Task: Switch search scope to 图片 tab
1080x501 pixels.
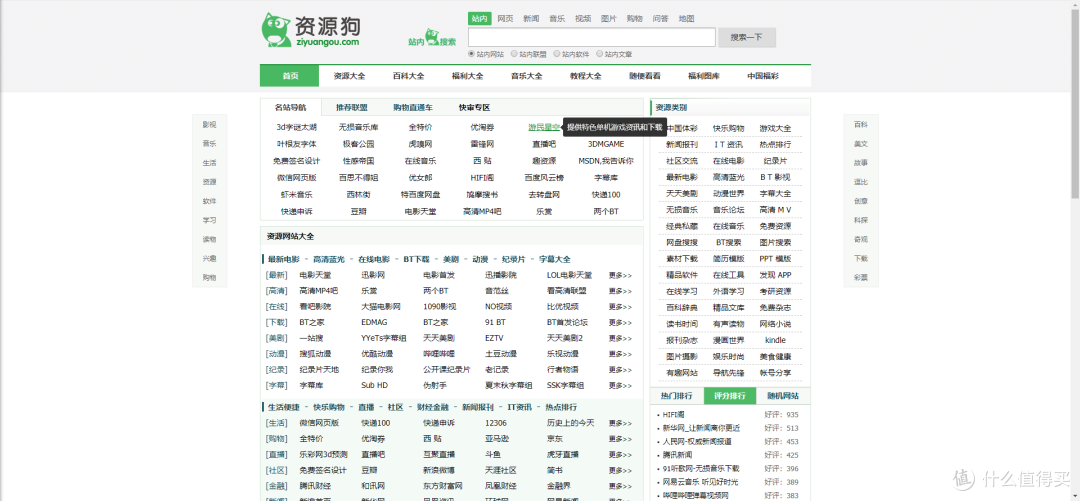Action: click(609, 19)
